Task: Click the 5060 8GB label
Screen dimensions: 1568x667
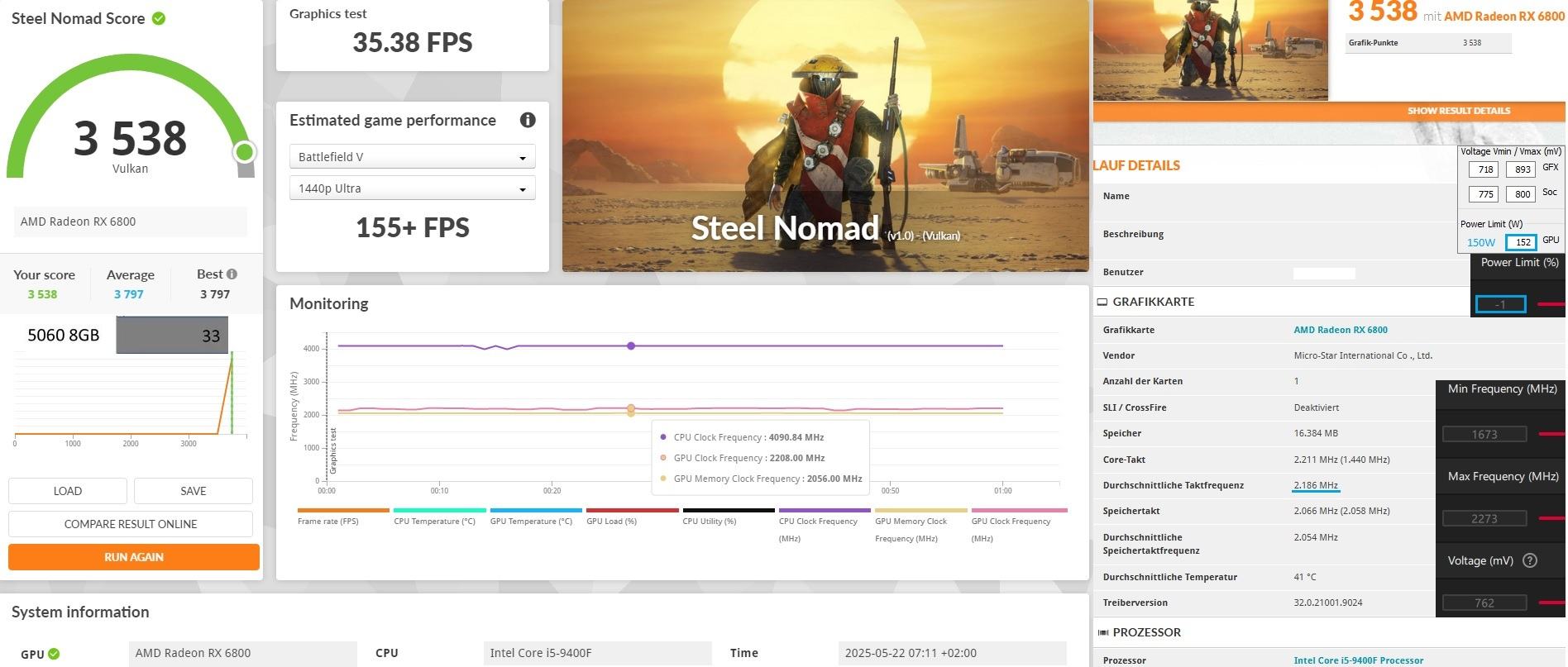Action: point(64,335)
